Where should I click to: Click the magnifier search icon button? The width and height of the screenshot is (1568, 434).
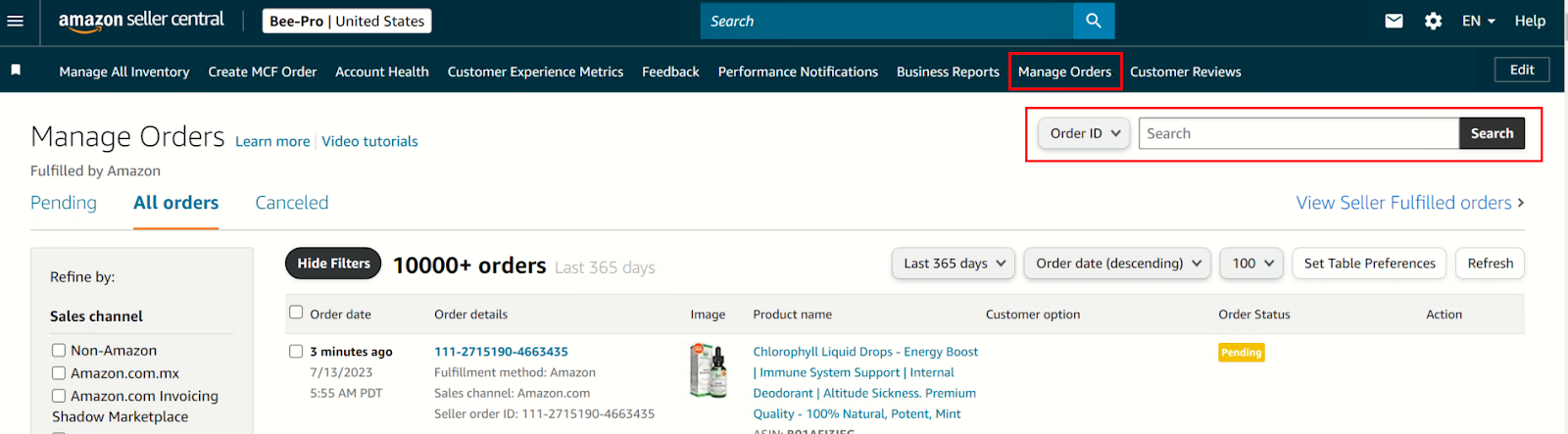(1094, 21)
